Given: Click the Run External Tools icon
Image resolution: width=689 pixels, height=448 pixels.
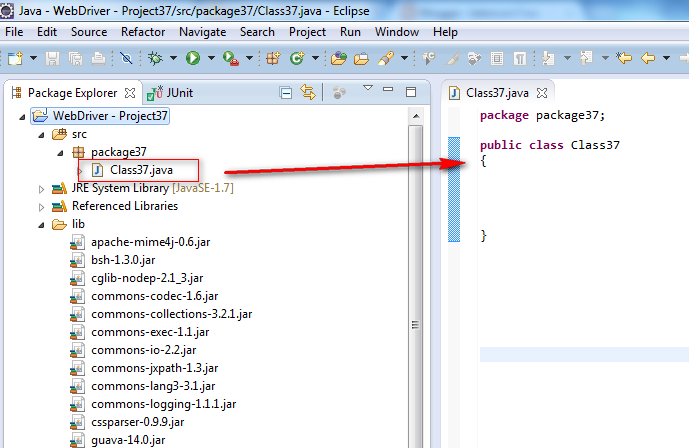Looking at the screenshot, I should click(x=231, y=58).
